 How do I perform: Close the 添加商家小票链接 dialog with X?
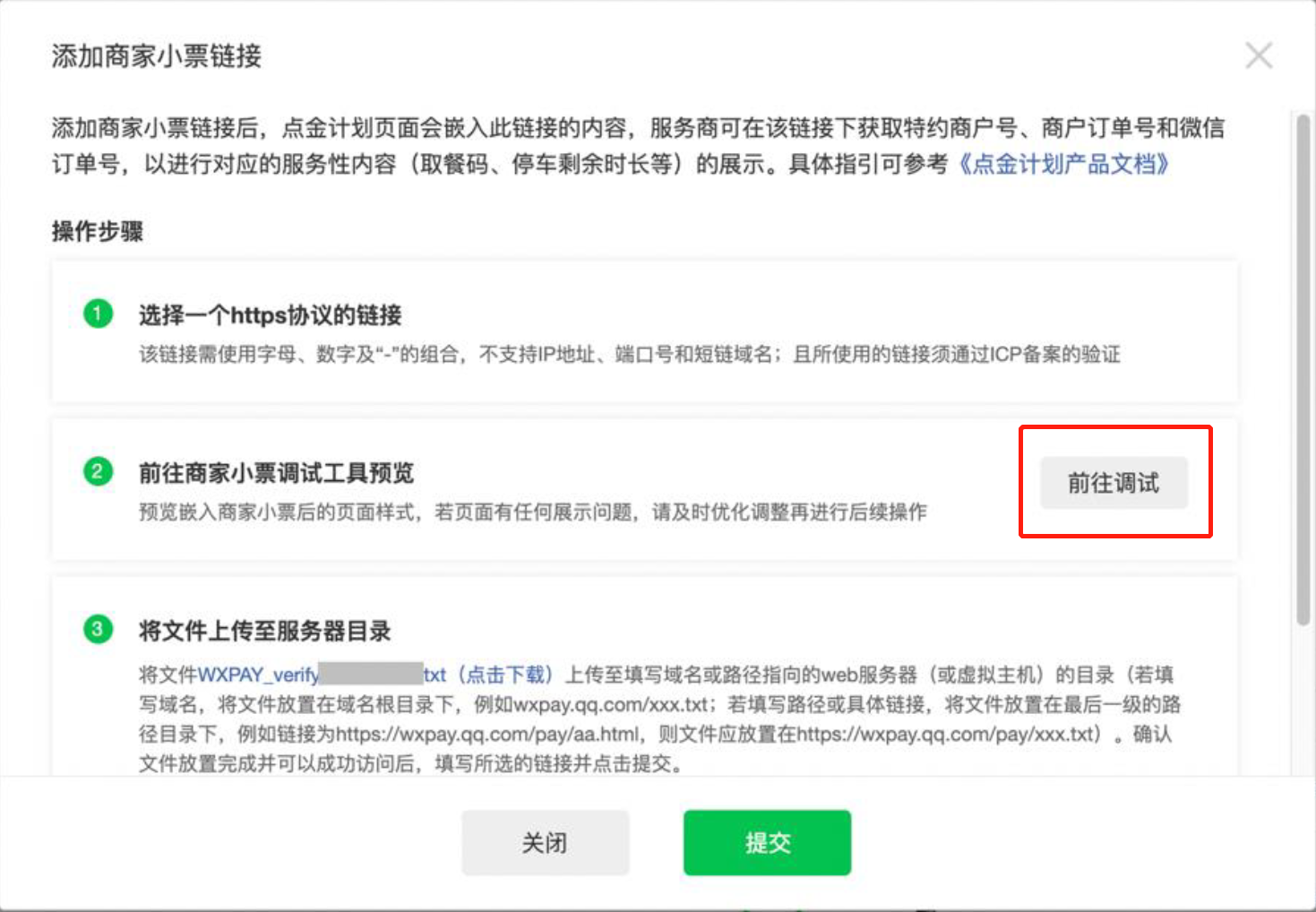pos(1259,56)
